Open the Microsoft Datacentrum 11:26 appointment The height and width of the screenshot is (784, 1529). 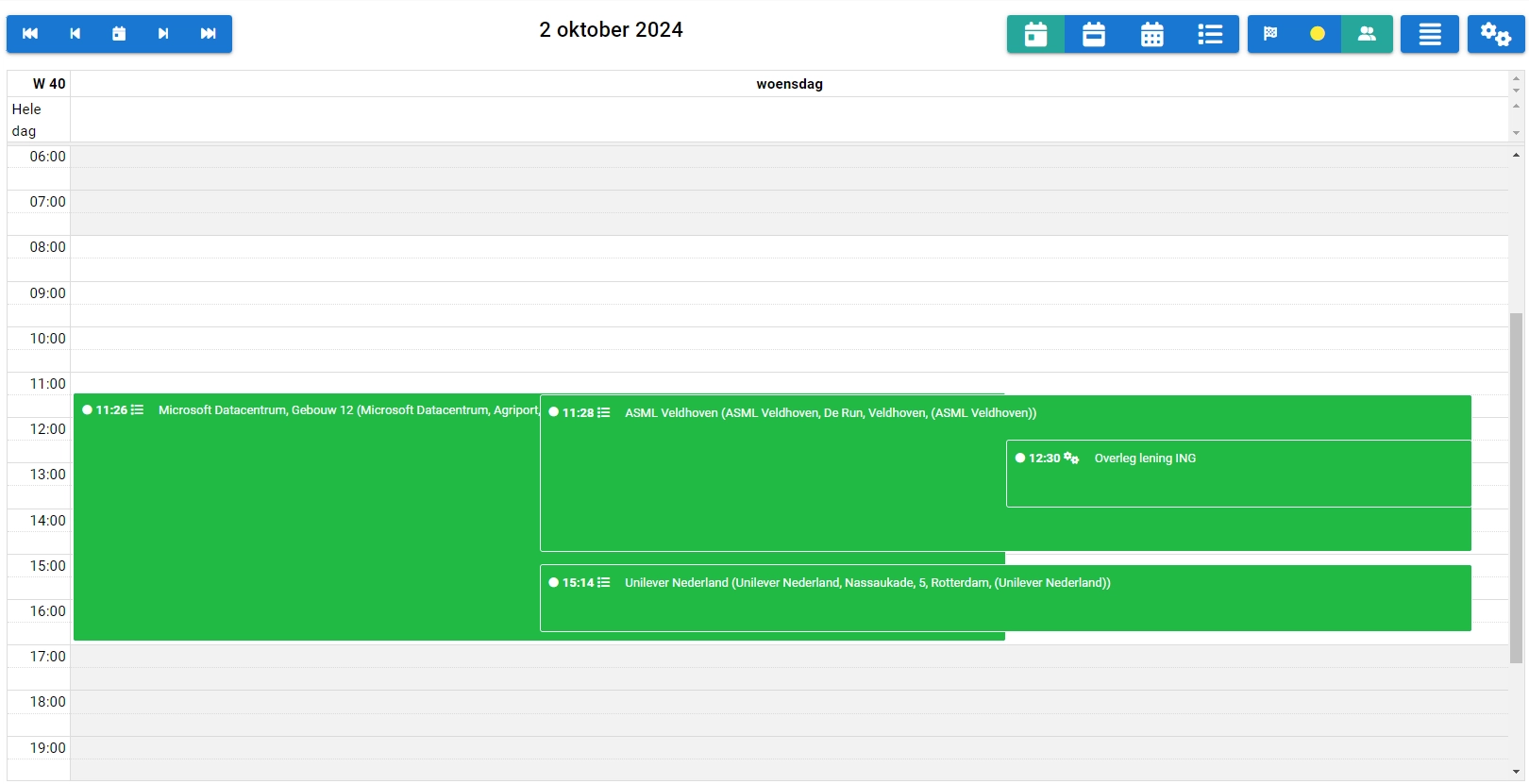[x=302, y=519]
